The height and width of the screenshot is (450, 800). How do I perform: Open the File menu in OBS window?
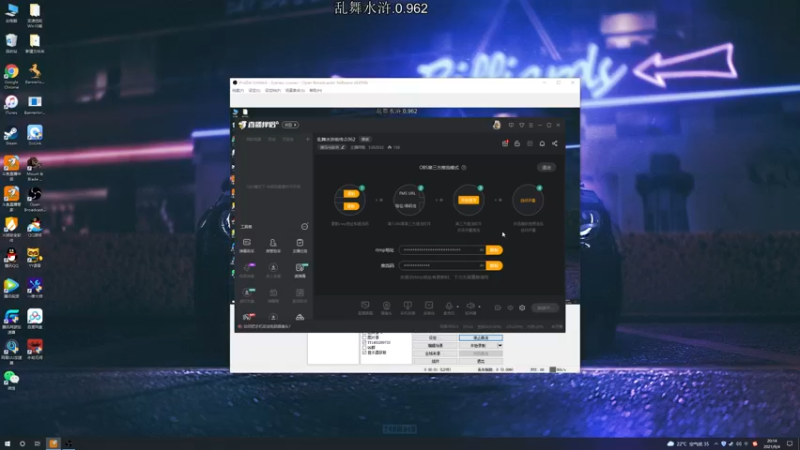click(238, 90)
